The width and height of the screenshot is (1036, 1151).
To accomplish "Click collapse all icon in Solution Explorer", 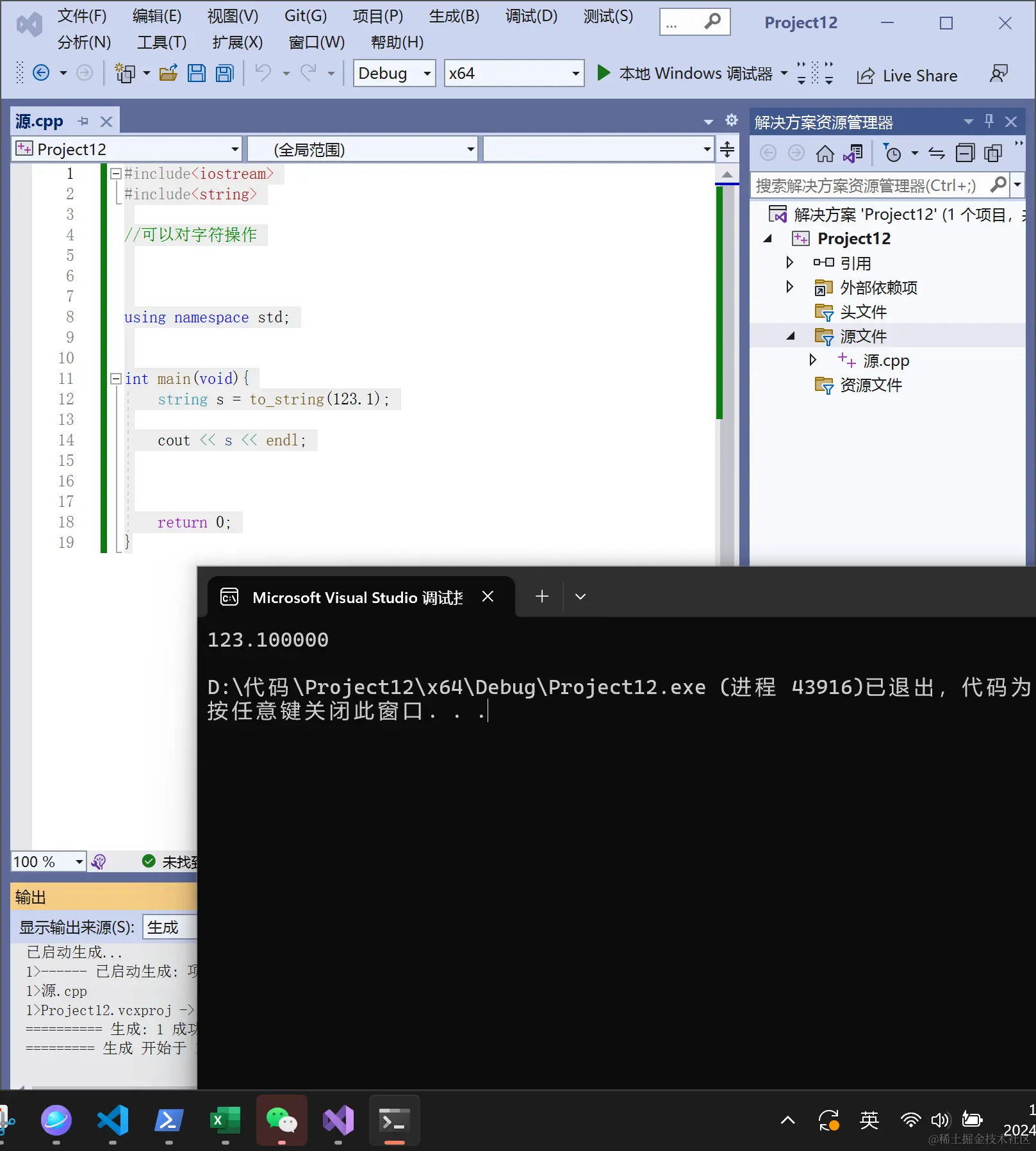I will coord(965,153).
